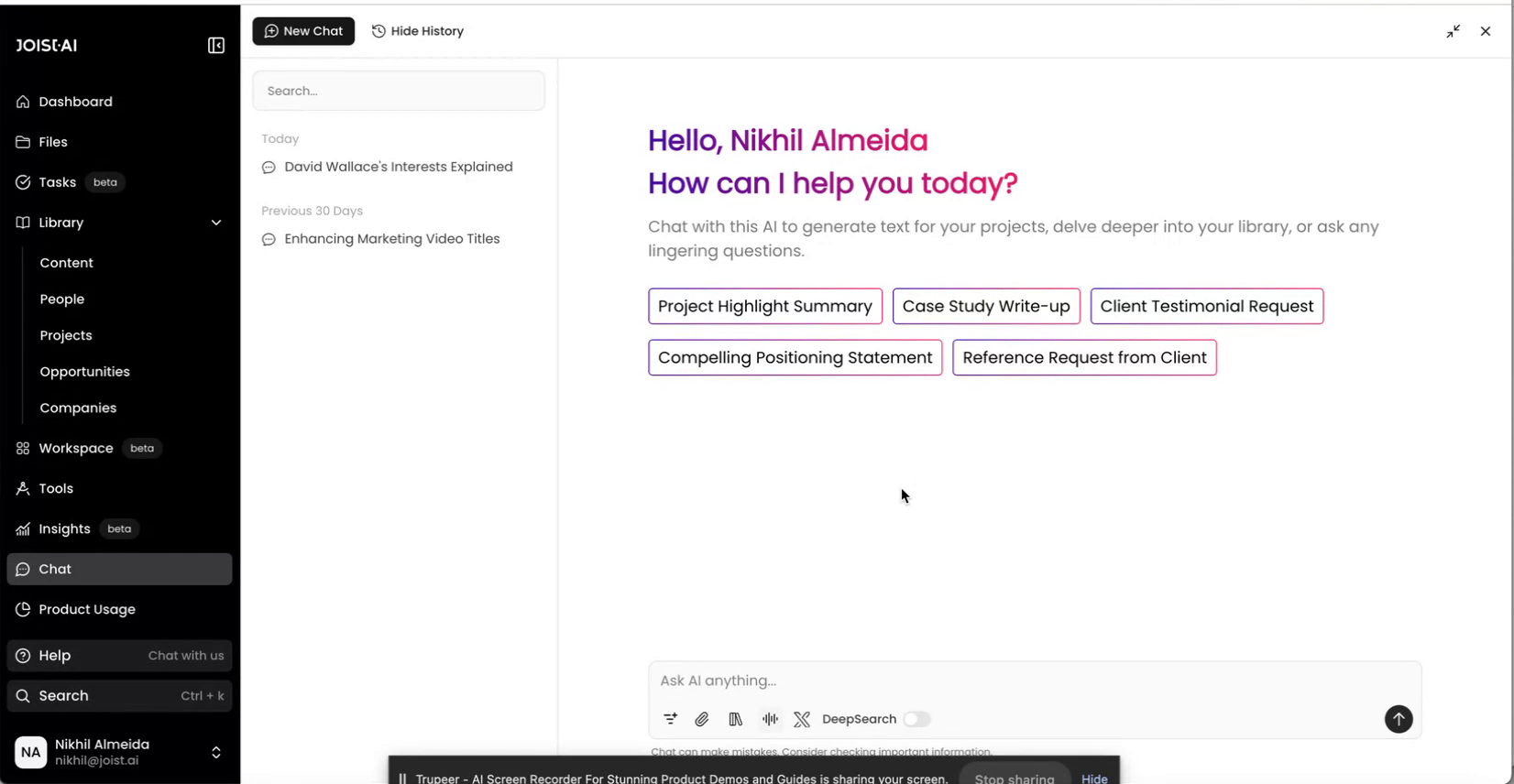Click Hide History button
Screen dimensions: 1514x784
point(418,31)
